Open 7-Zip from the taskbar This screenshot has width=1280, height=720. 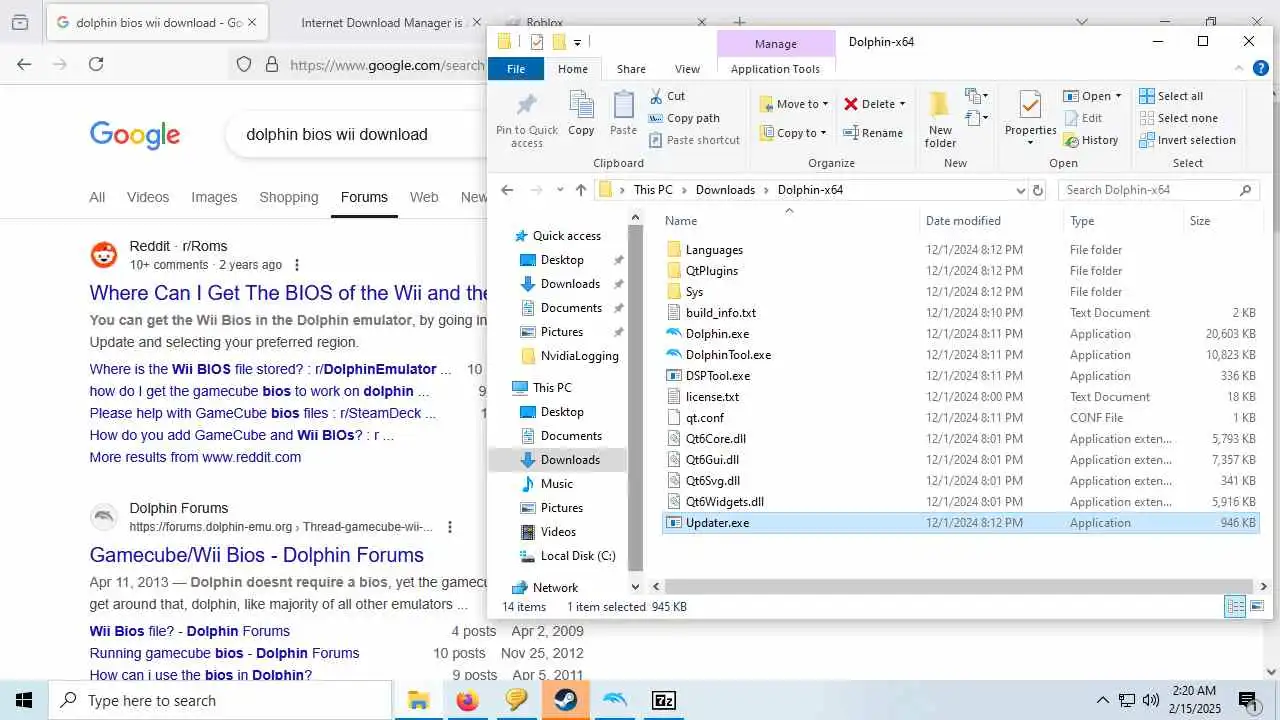664,700
